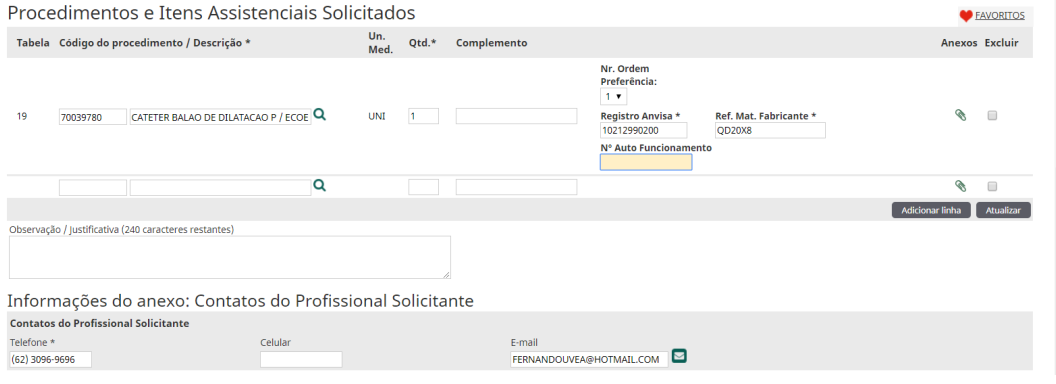The height and width of the screenshot is (384, 1056).
Task: Click the Anexos column header
Action: coord(959,42)
